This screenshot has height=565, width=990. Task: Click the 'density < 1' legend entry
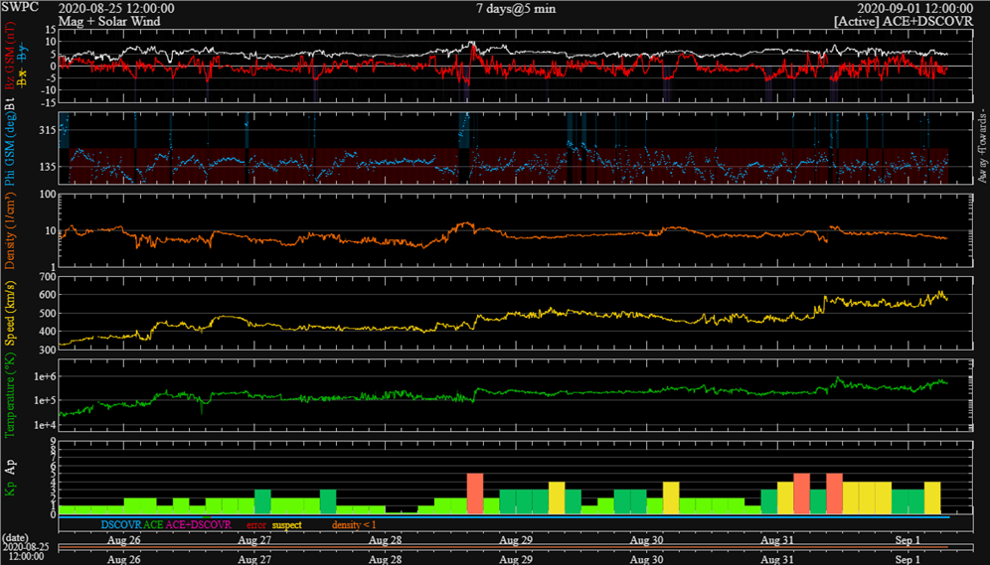(354, 525)
